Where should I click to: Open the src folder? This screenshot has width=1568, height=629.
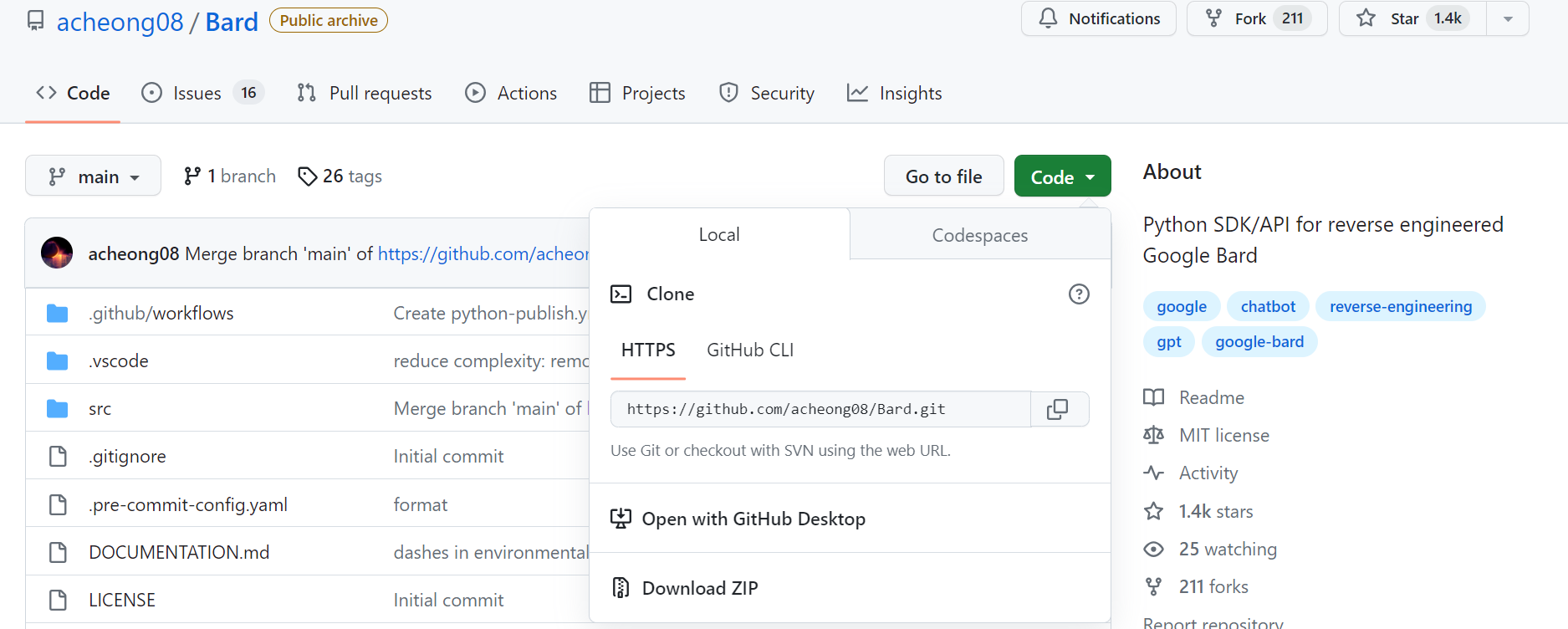tap(100, 409)
